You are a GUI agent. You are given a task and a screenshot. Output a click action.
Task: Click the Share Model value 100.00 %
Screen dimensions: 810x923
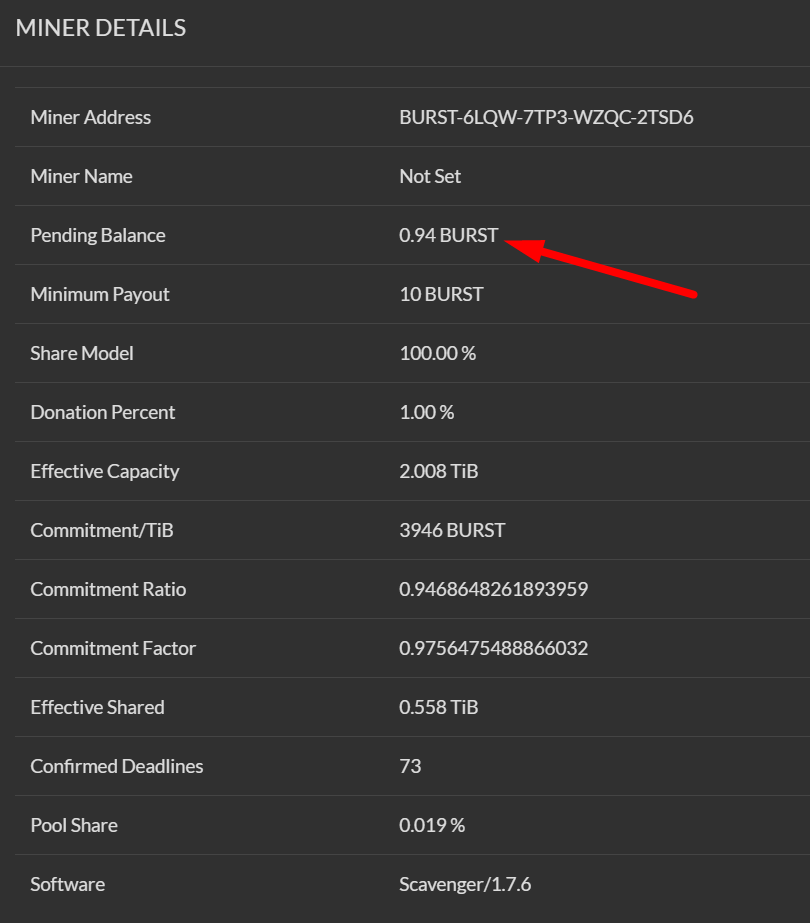pyautogui.click(x=437, y=353)
